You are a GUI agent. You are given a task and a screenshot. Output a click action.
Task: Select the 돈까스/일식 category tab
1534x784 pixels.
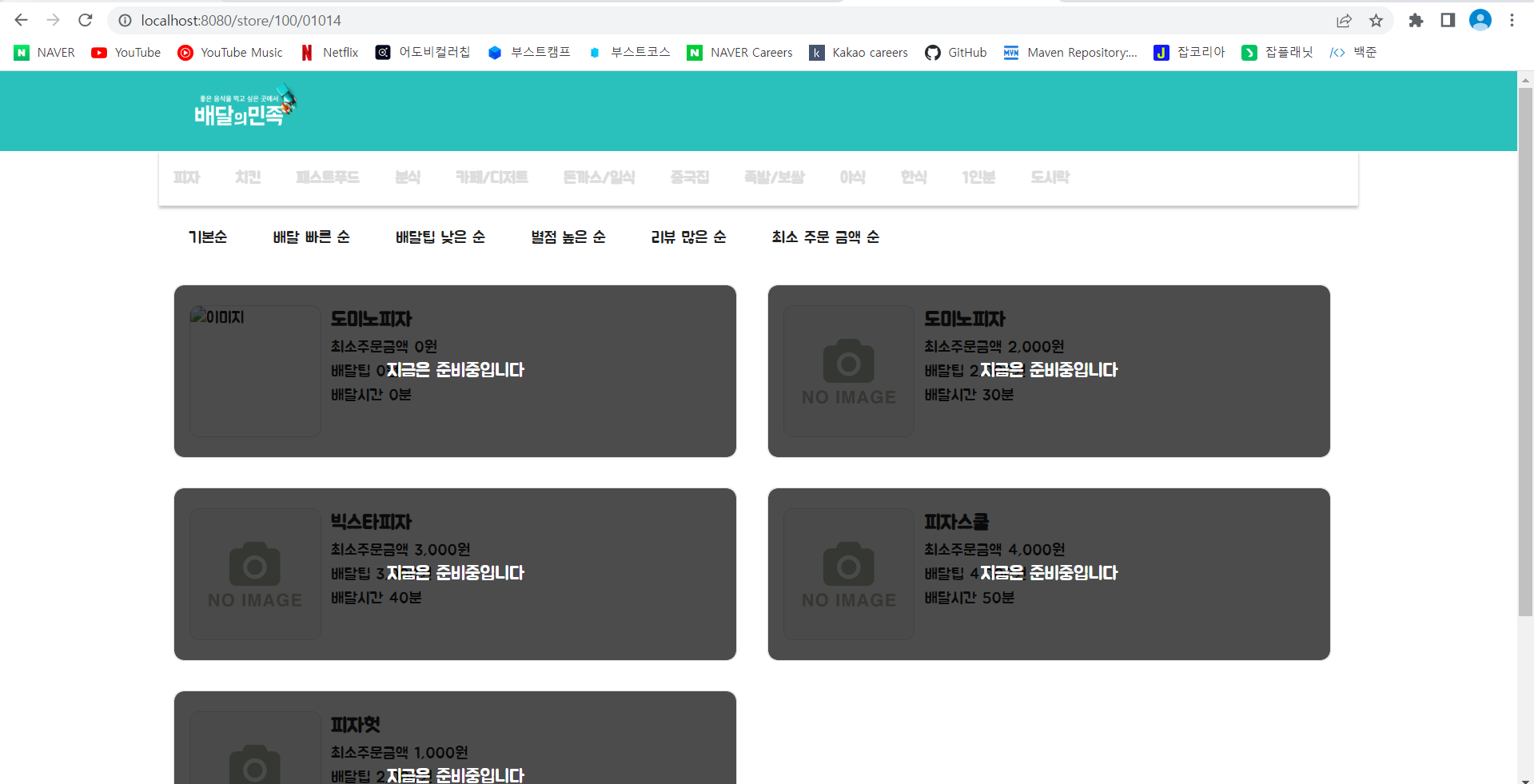pos(599,177)
